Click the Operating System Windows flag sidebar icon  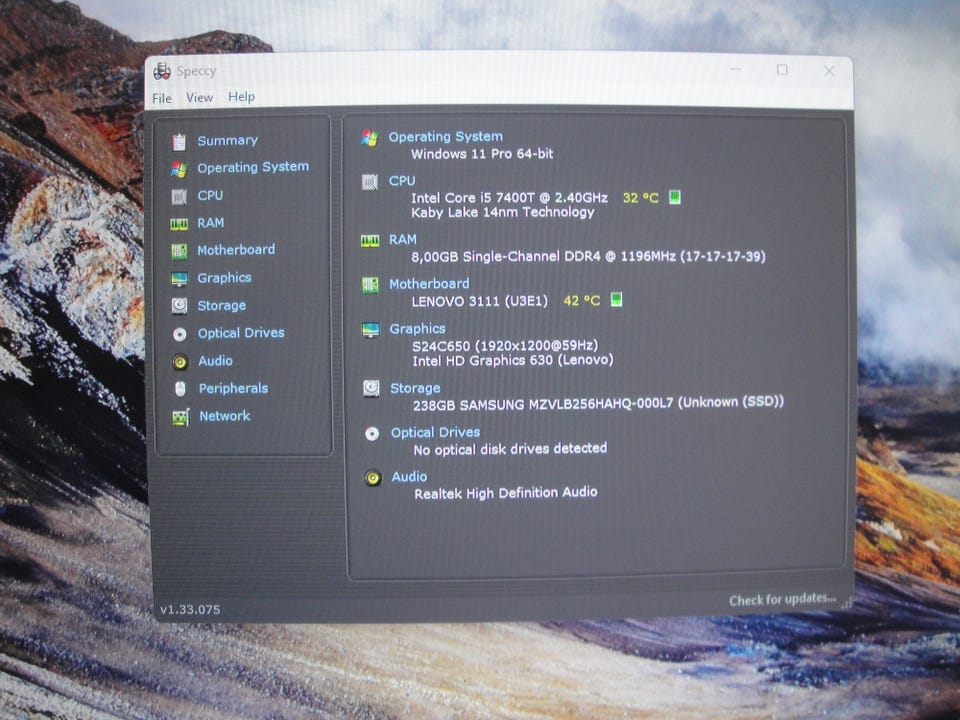pos(179,169)
